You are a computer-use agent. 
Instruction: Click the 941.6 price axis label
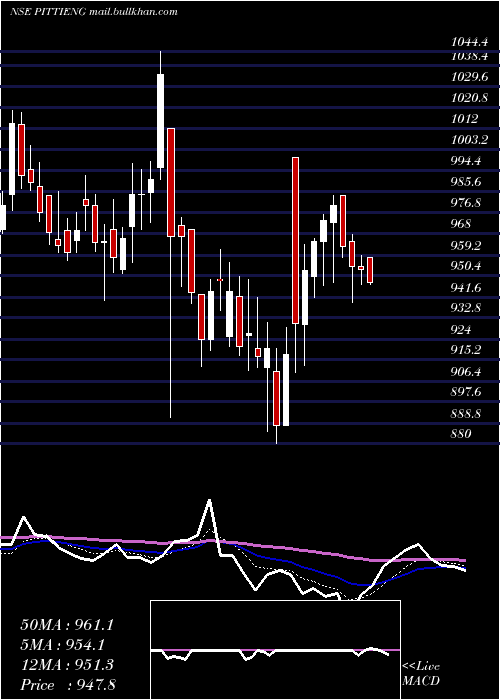pyautogui.click(x=466, y=288)
